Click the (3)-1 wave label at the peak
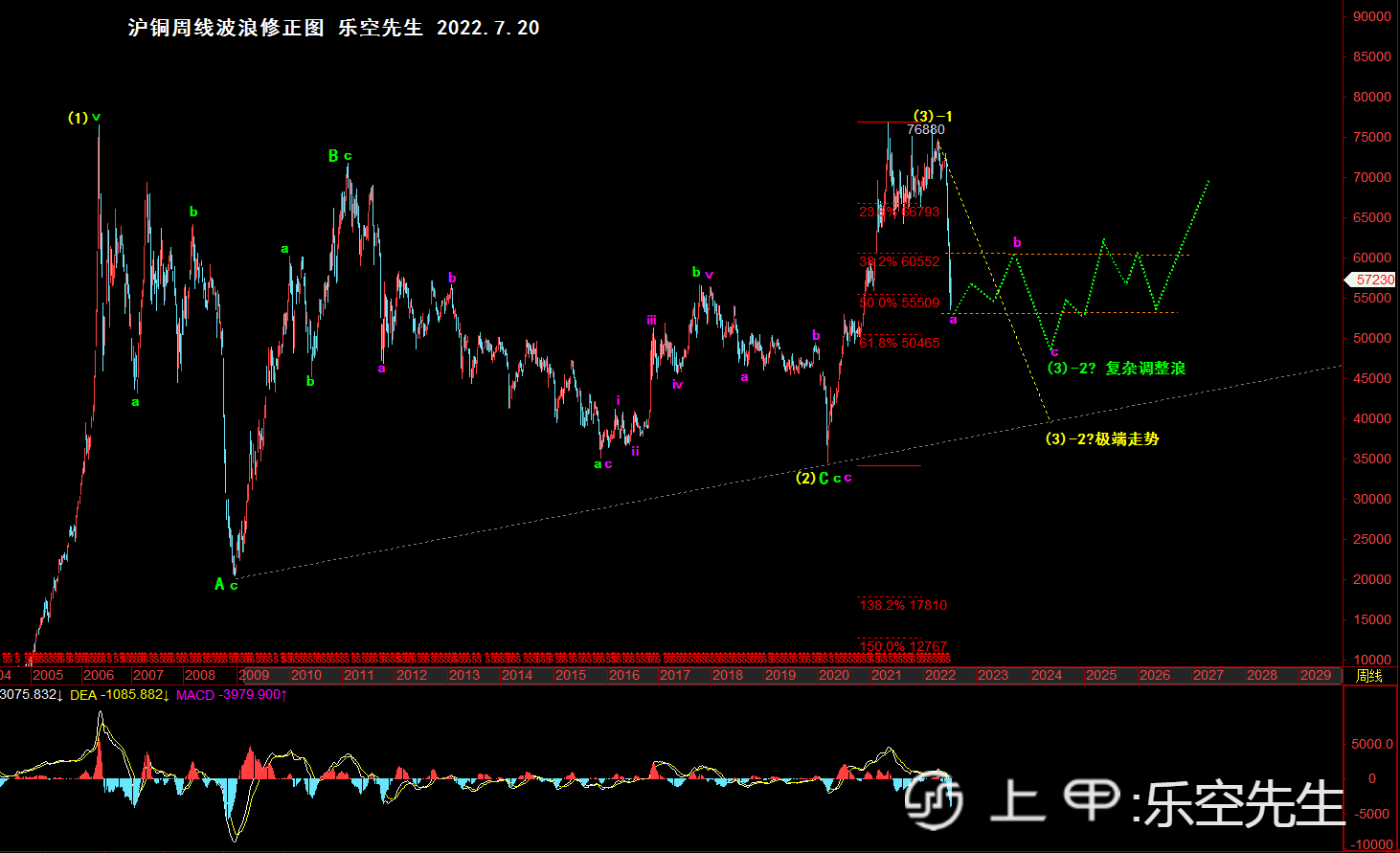The height and width of the screenshot is (853, 1400). click(933, 116)
